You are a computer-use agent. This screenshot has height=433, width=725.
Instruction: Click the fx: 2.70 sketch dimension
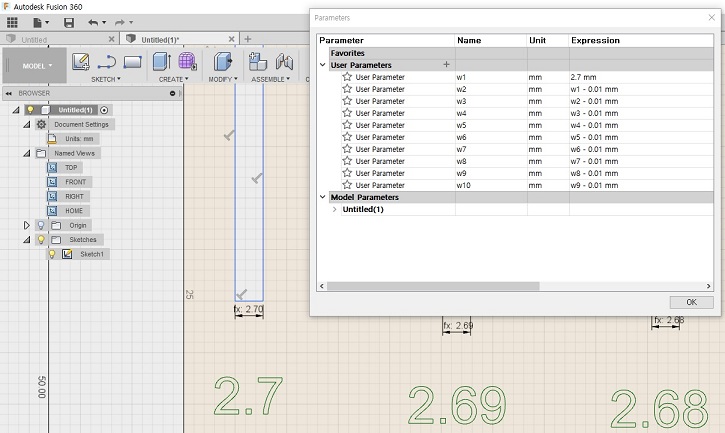tap(249, 309)
